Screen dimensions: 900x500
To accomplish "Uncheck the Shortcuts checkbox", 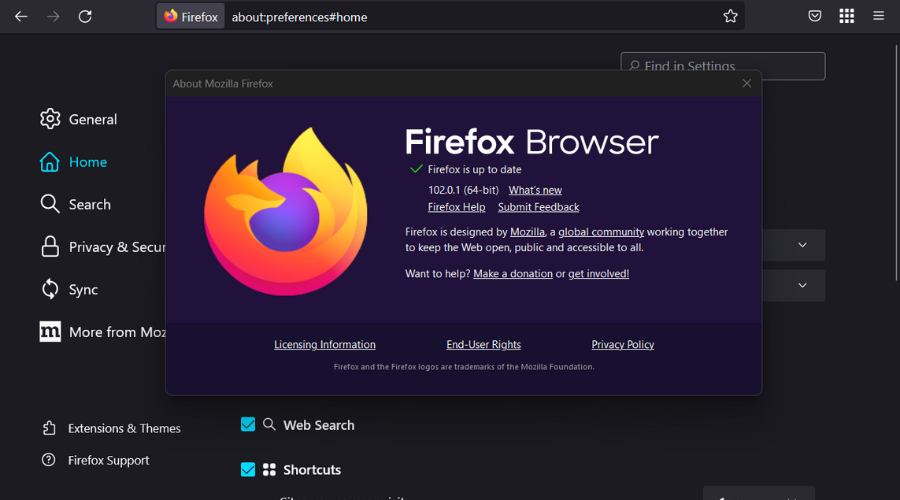I will (x=248, y=469).
